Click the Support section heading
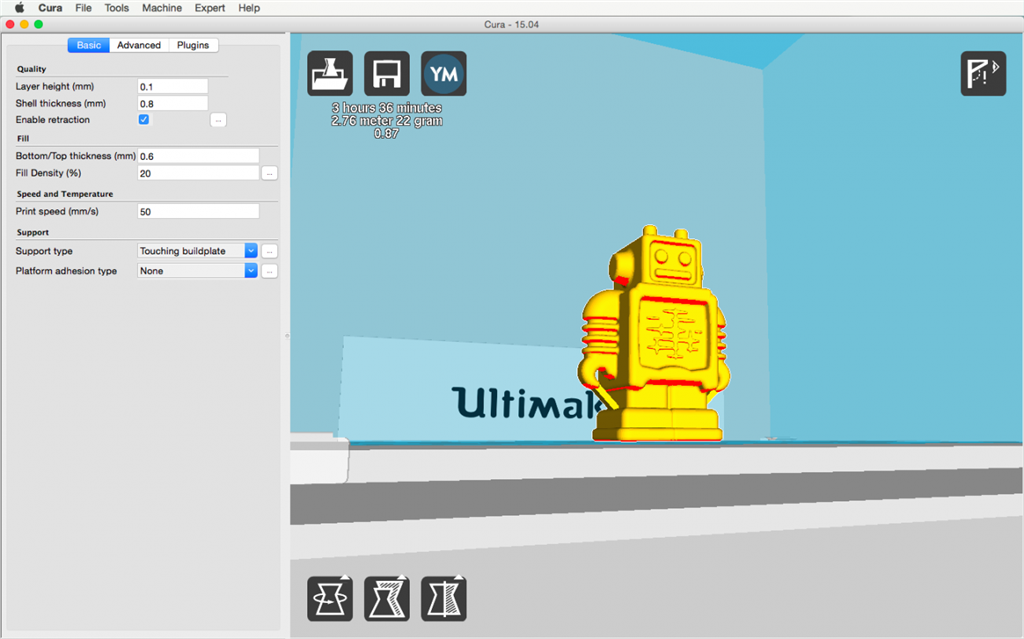 tap(33, 233)
